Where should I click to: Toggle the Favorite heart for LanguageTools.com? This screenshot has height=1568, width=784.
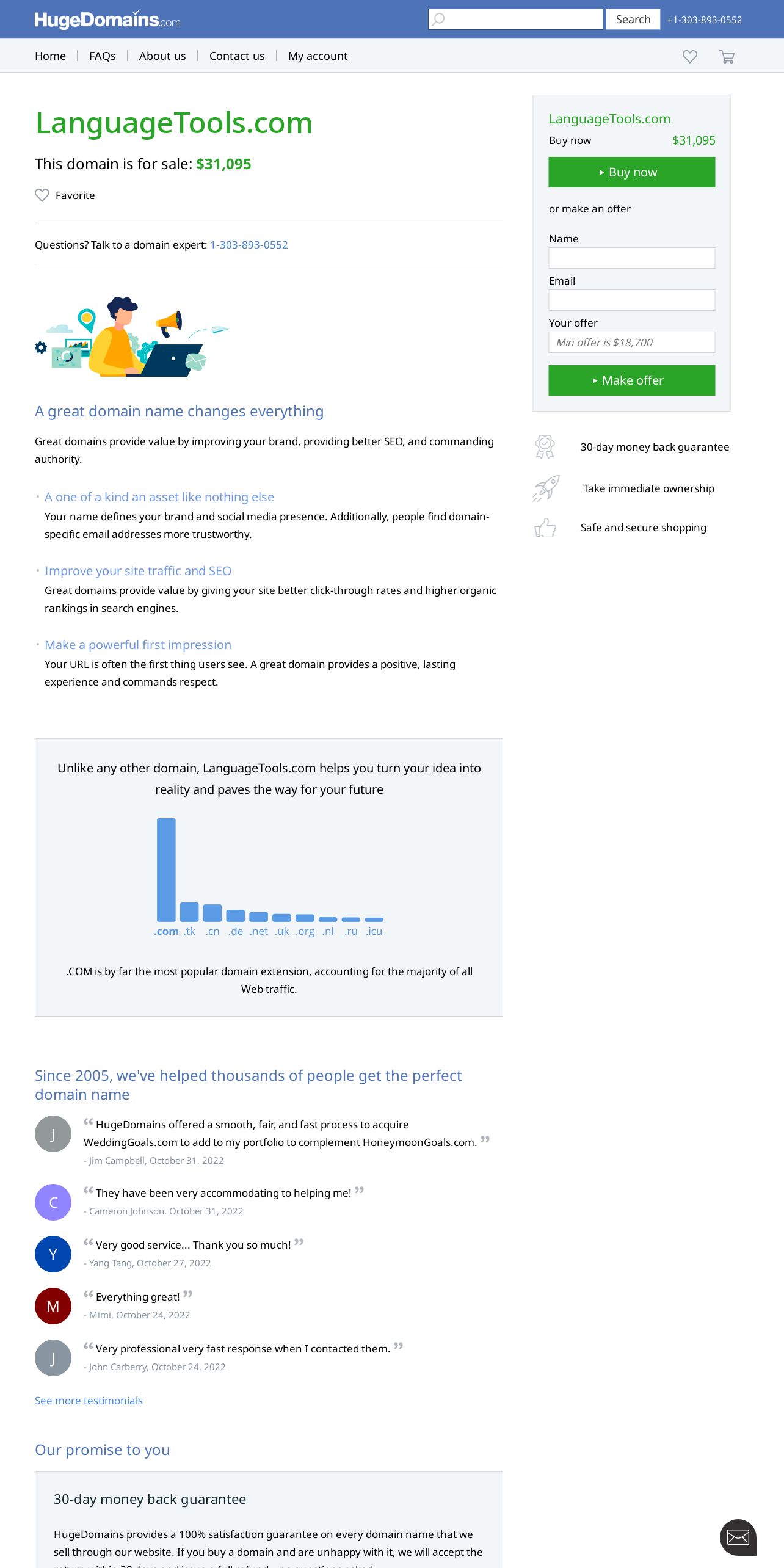42,195
